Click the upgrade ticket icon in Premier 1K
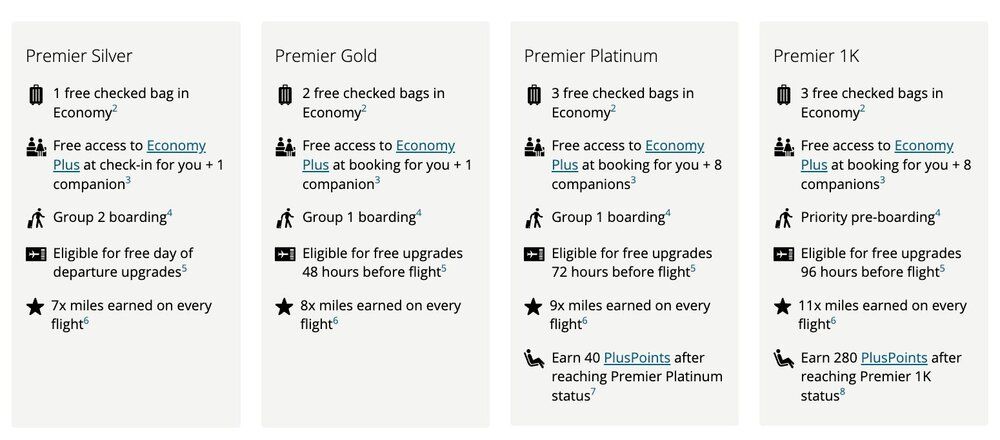Screen dimensions: 1000x440 pos(783,254)
